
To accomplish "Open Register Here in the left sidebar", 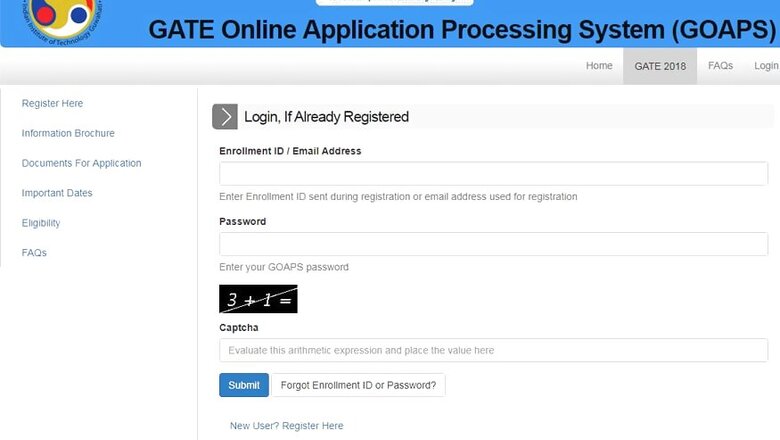I will pos(52,103).
